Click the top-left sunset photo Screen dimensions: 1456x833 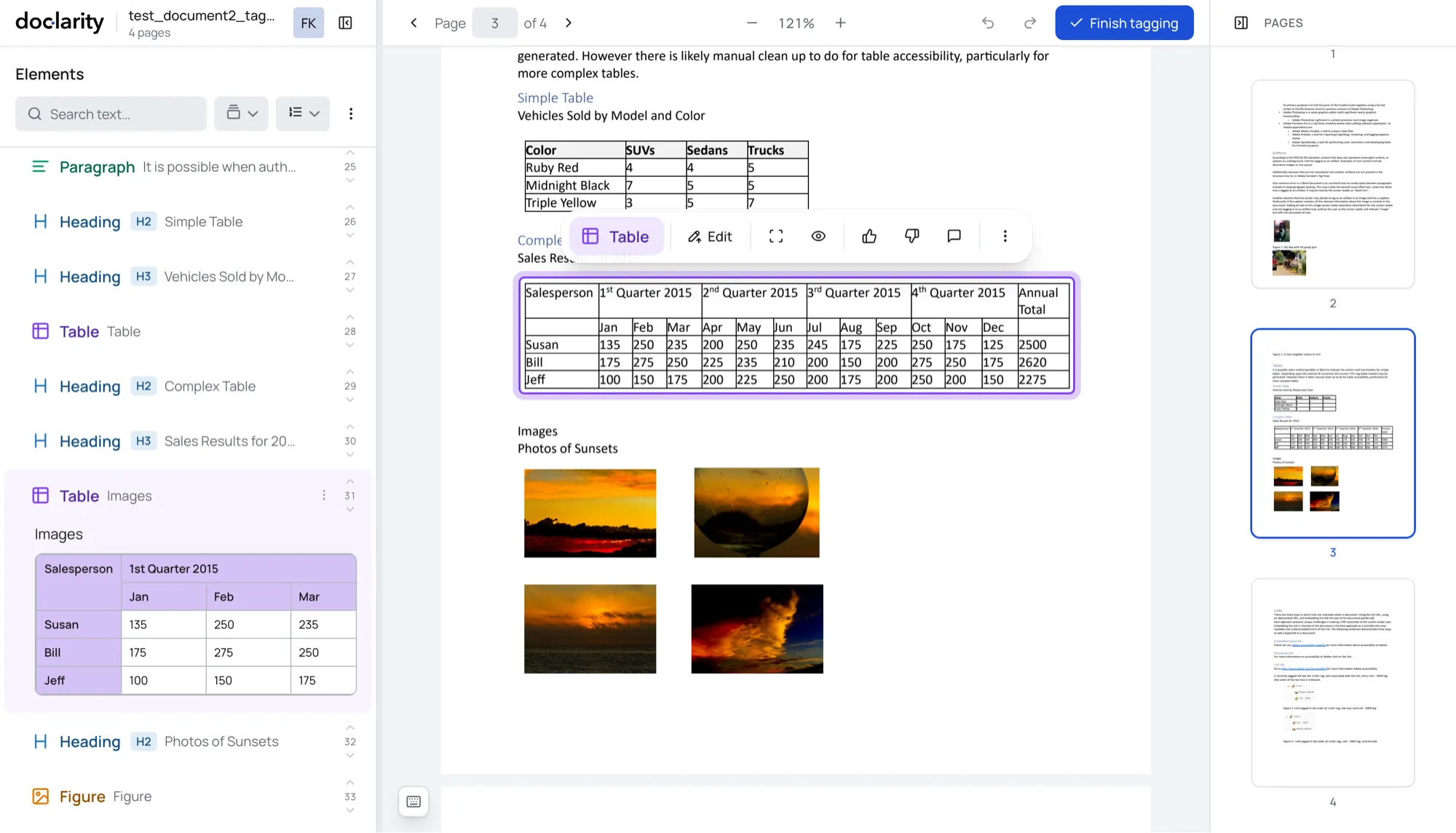coord(590,513)
